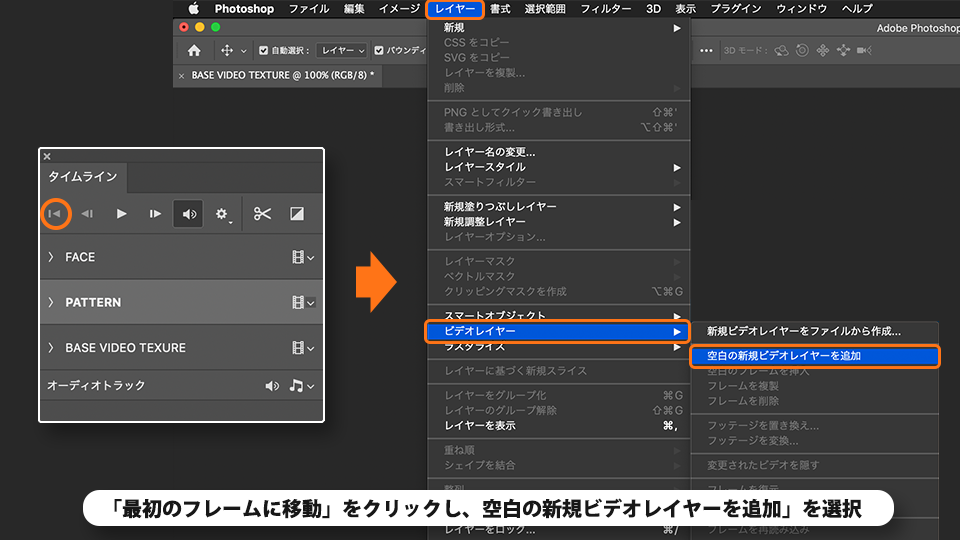Open PATTERN track filmstrip menu

click(303, 302)
